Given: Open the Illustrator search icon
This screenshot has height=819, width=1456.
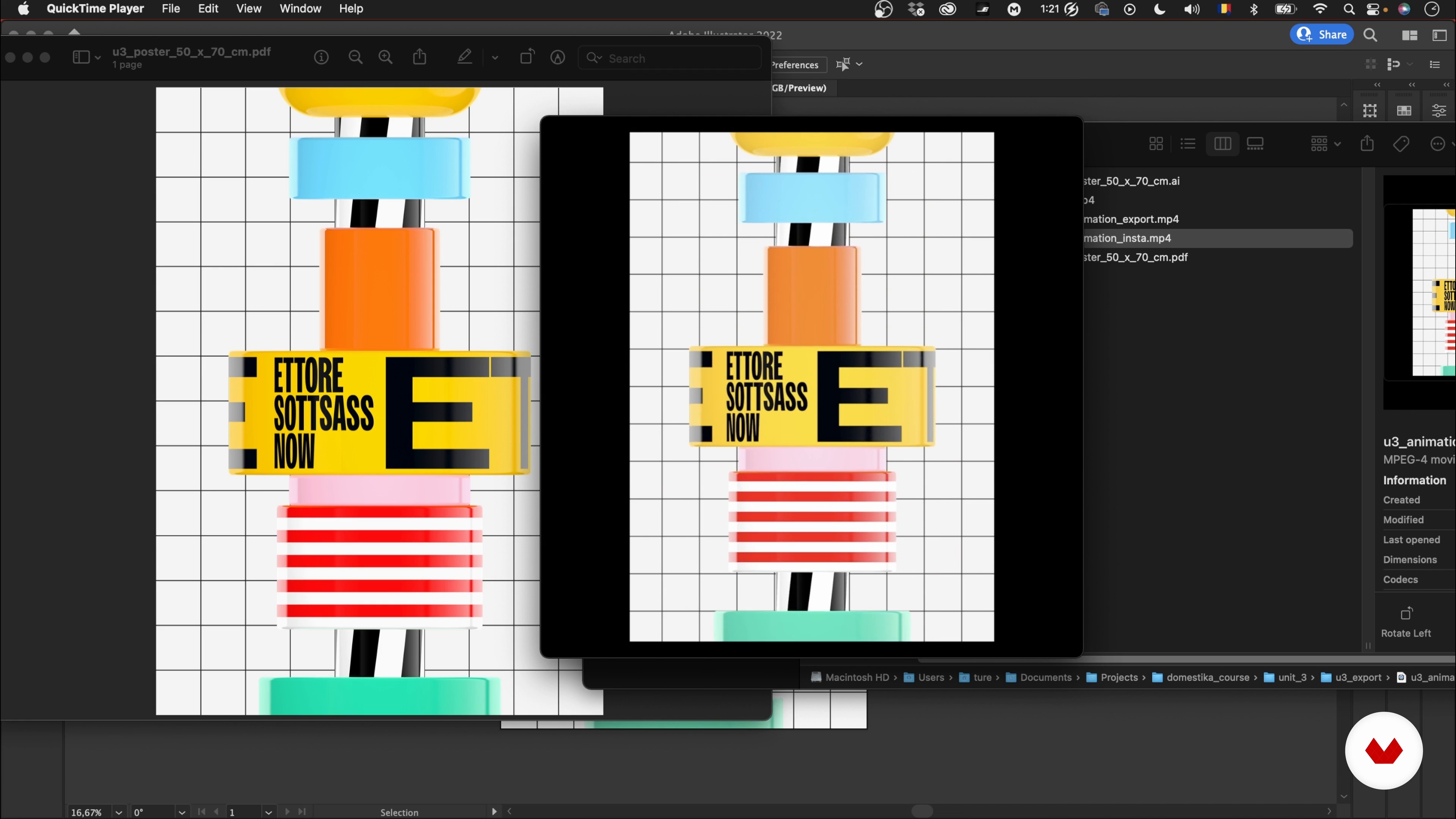Looking at the screenshot, I should point(1370,35).
